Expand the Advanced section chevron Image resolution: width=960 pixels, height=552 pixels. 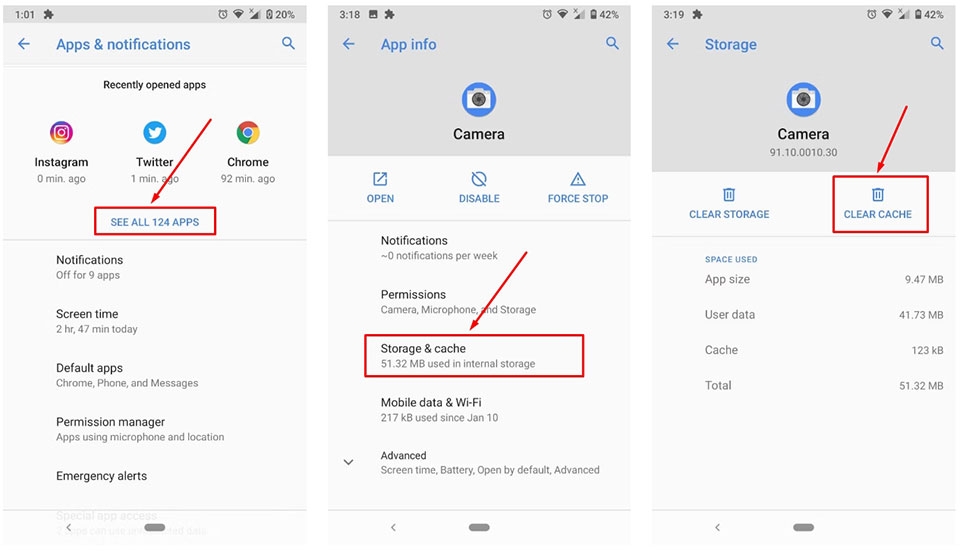coord(348,462)
